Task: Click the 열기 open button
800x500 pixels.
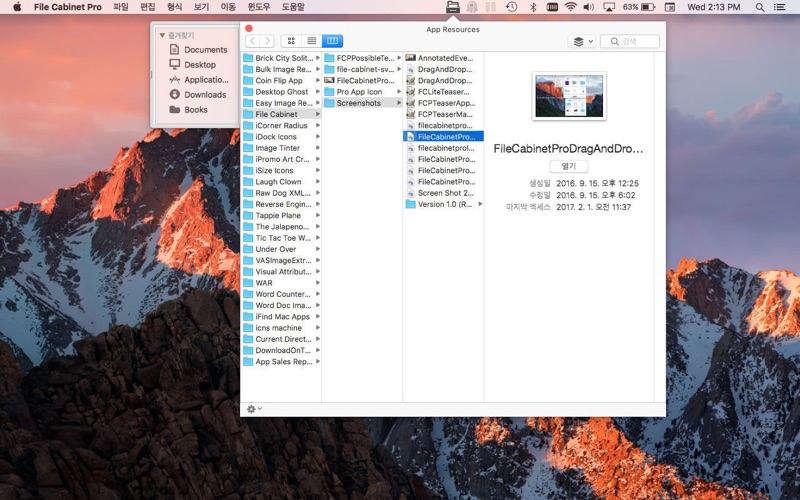Action: (568, 166)
